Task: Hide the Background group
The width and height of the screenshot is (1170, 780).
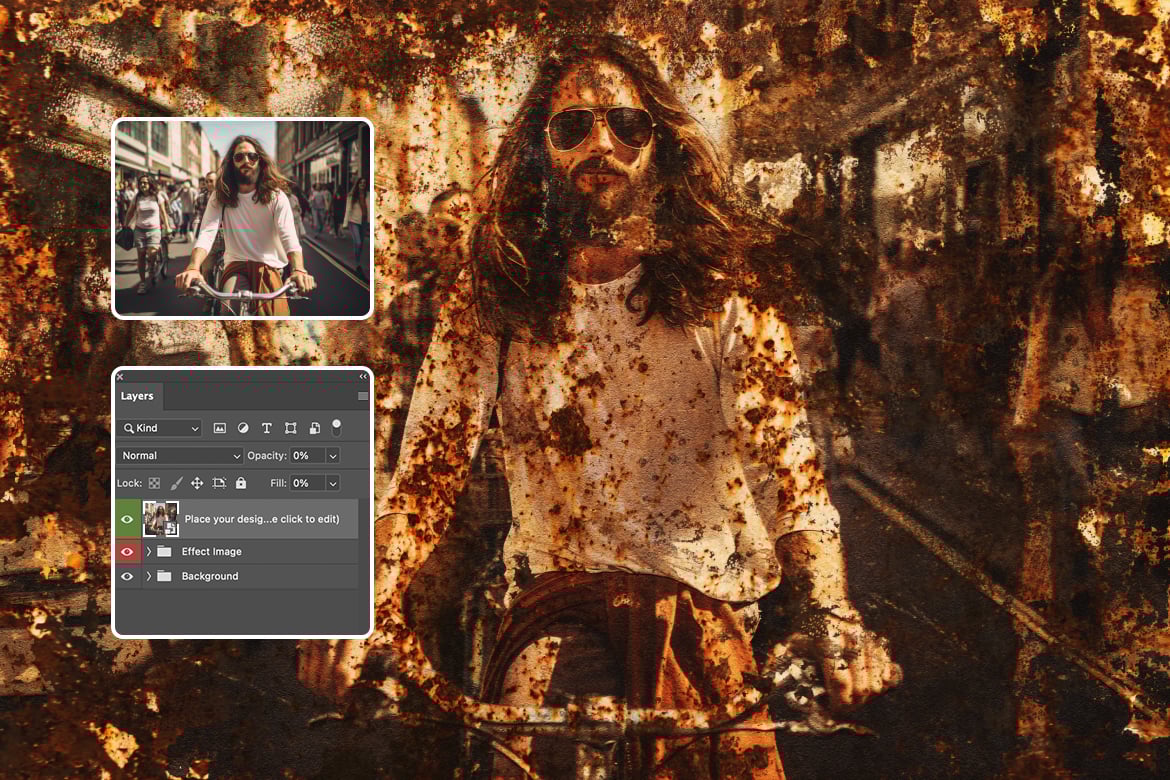Action: pos(127,576)
